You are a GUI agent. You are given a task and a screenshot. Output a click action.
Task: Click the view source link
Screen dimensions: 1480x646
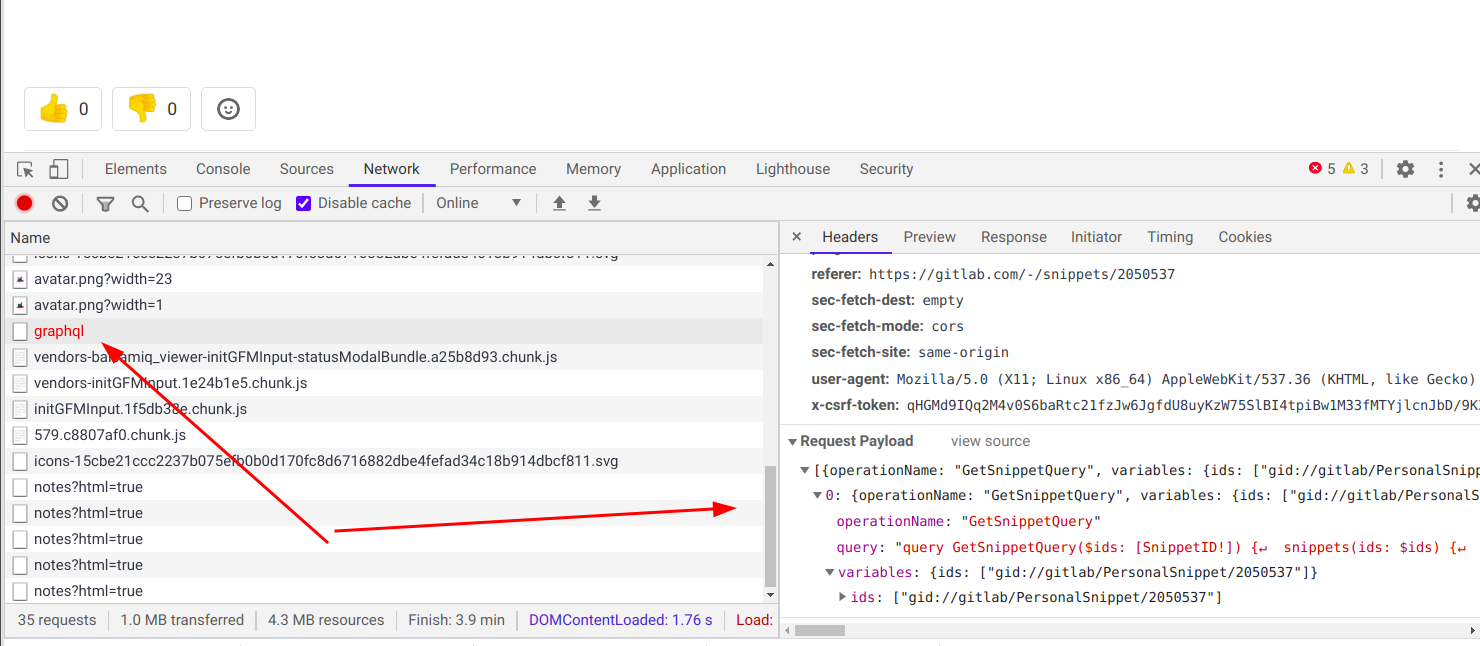[990, 441]
